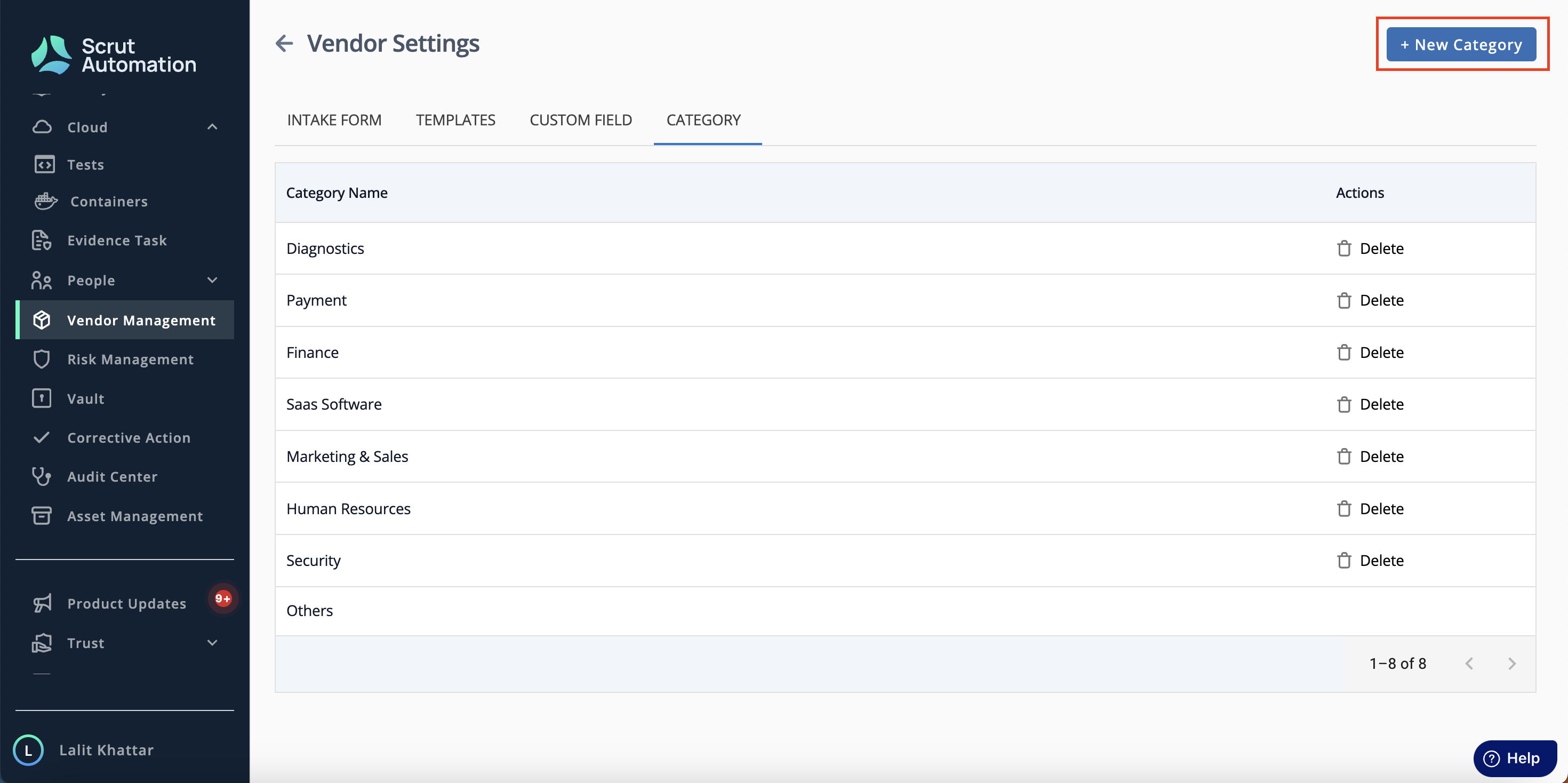Click the trash icon in the Saas Software row
Image resolution: width=1568 pixels, height=783 pixels.
tap(1344, 404)
